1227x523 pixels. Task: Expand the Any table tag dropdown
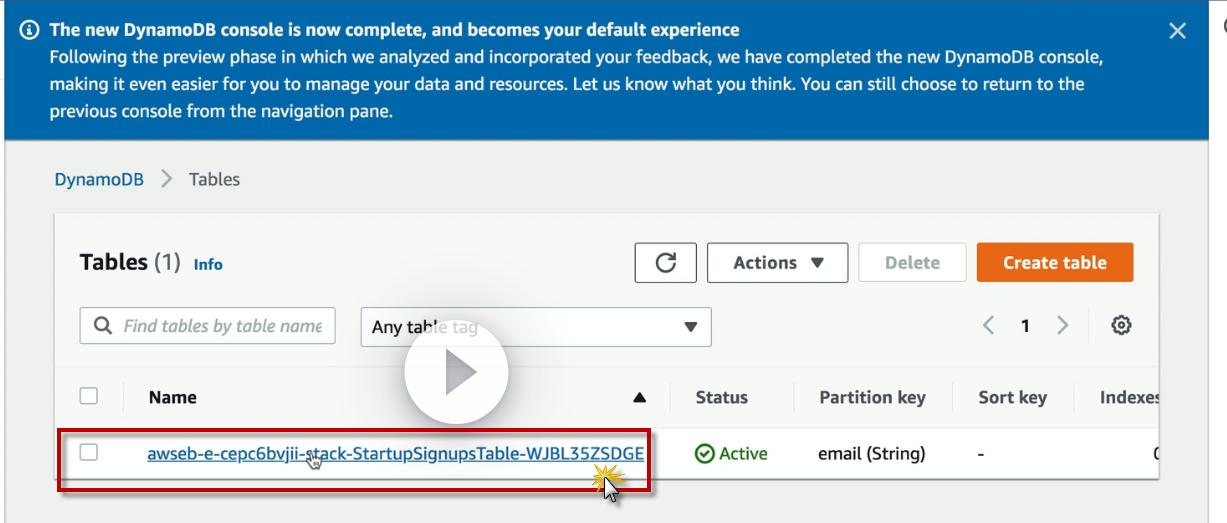coord(534,326)
